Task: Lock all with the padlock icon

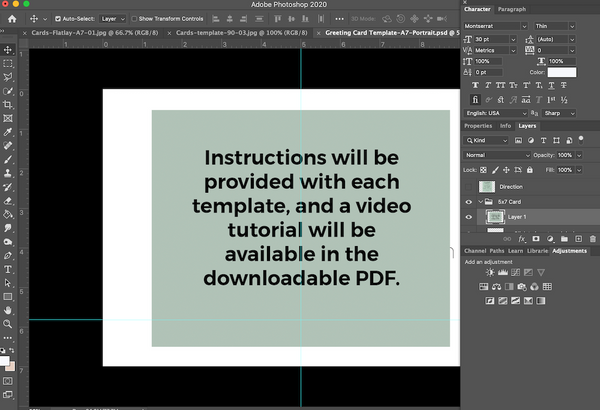Action: tap(530, 170)
